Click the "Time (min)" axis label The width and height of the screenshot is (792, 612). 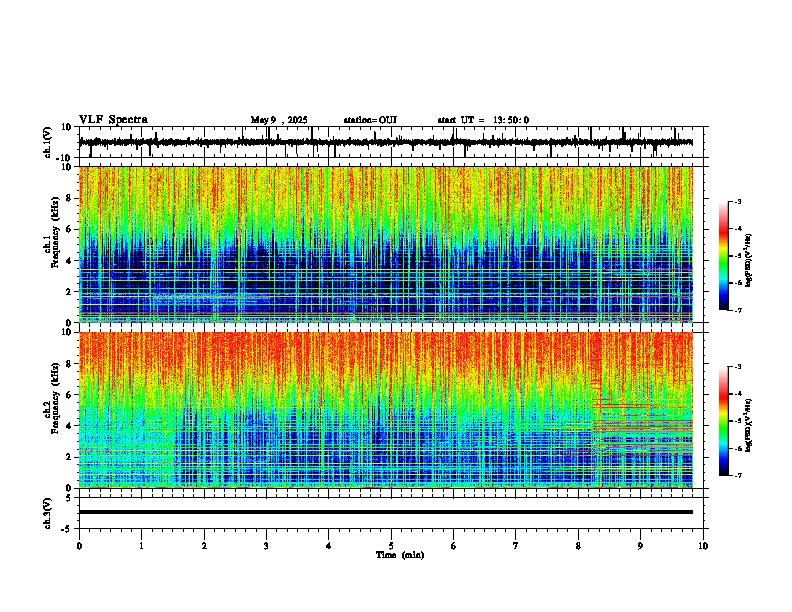[x=400, y=555]
